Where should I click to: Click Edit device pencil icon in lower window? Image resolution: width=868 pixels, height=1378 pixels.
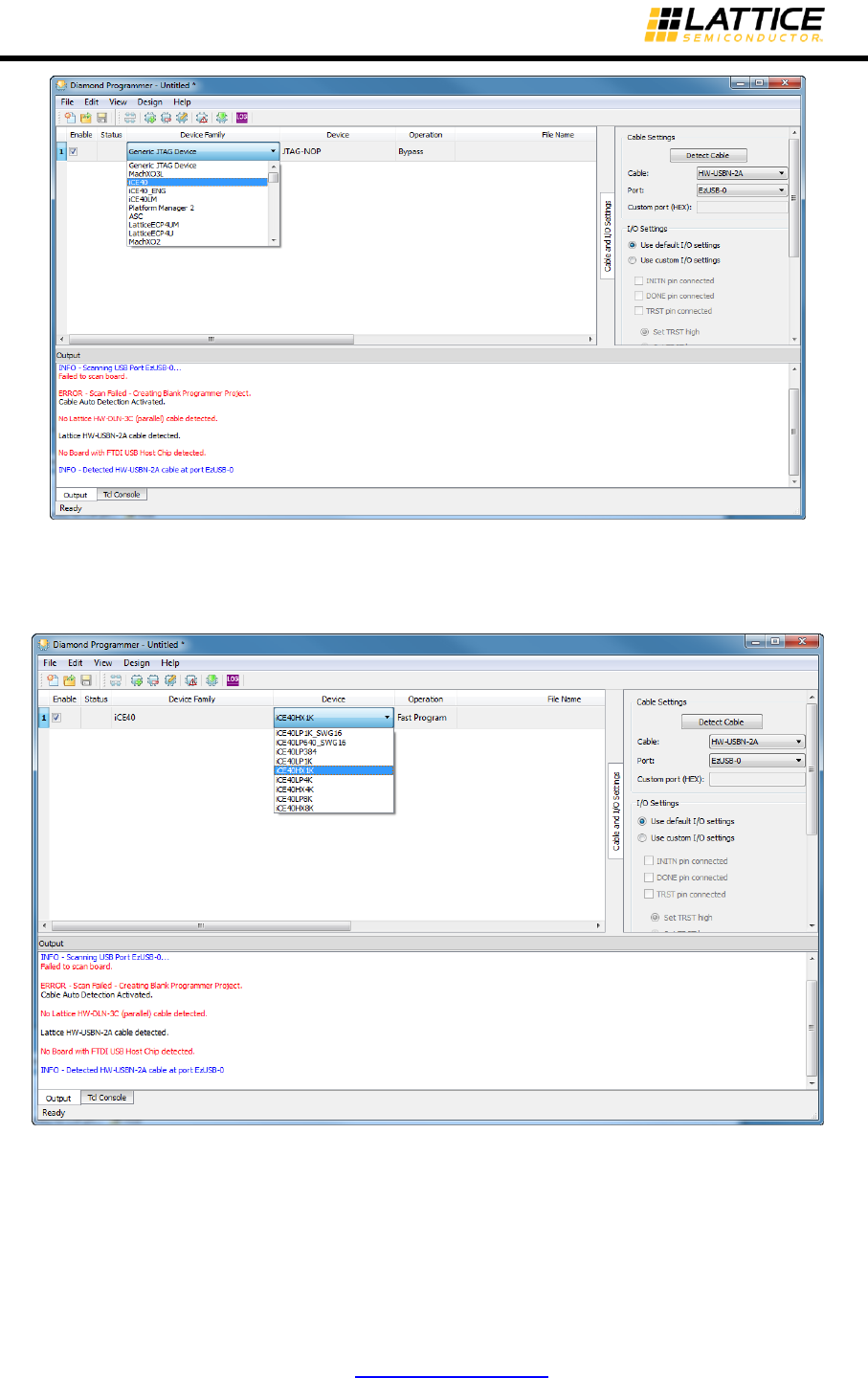[x=170, y=680]
